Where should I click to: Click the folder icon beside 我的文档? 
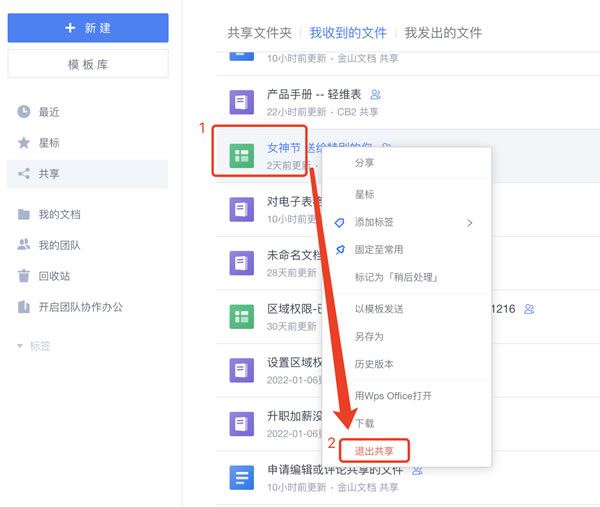(23, 215)
